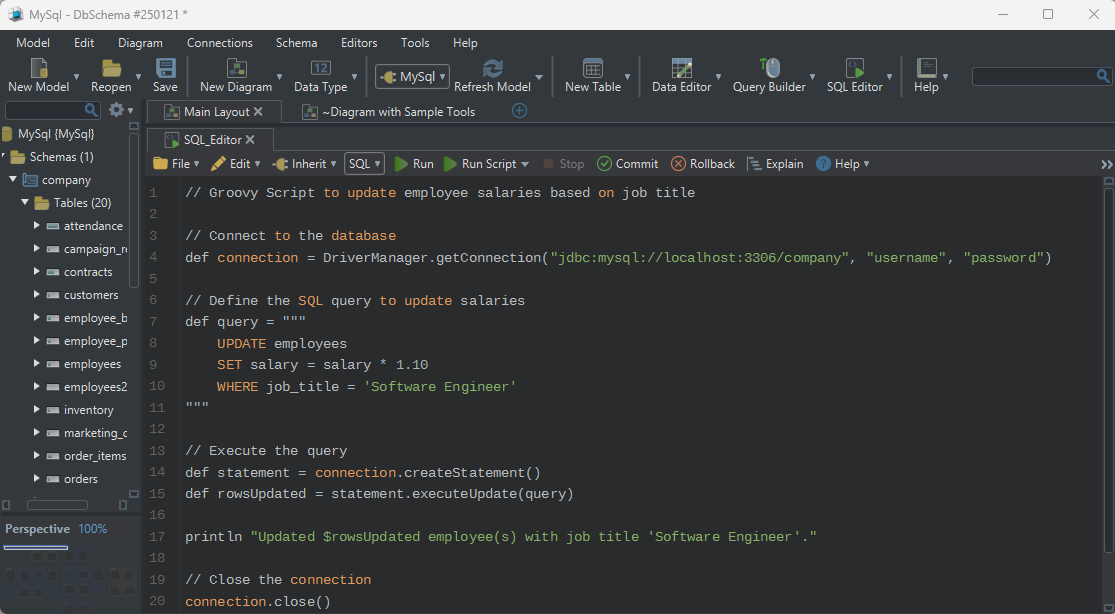The height and width of the screenshot is (614, 1115).
Task: Open the Connections menu
Action: tap(220, 43)
